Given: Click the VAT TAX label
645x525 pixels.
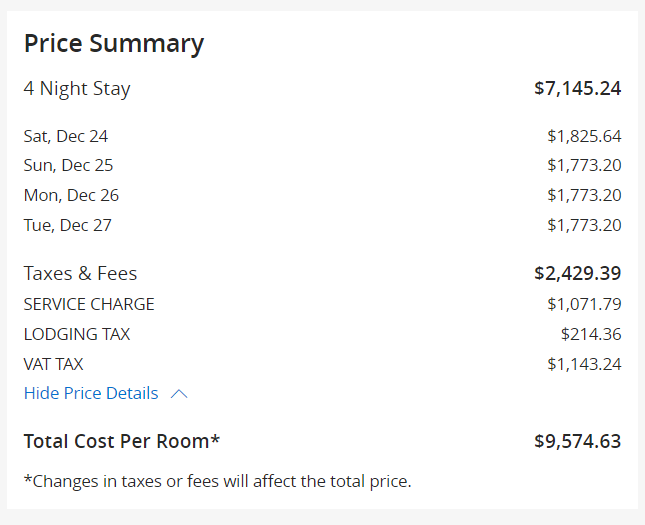Looking at the screenshot, I should pos(54,364).
